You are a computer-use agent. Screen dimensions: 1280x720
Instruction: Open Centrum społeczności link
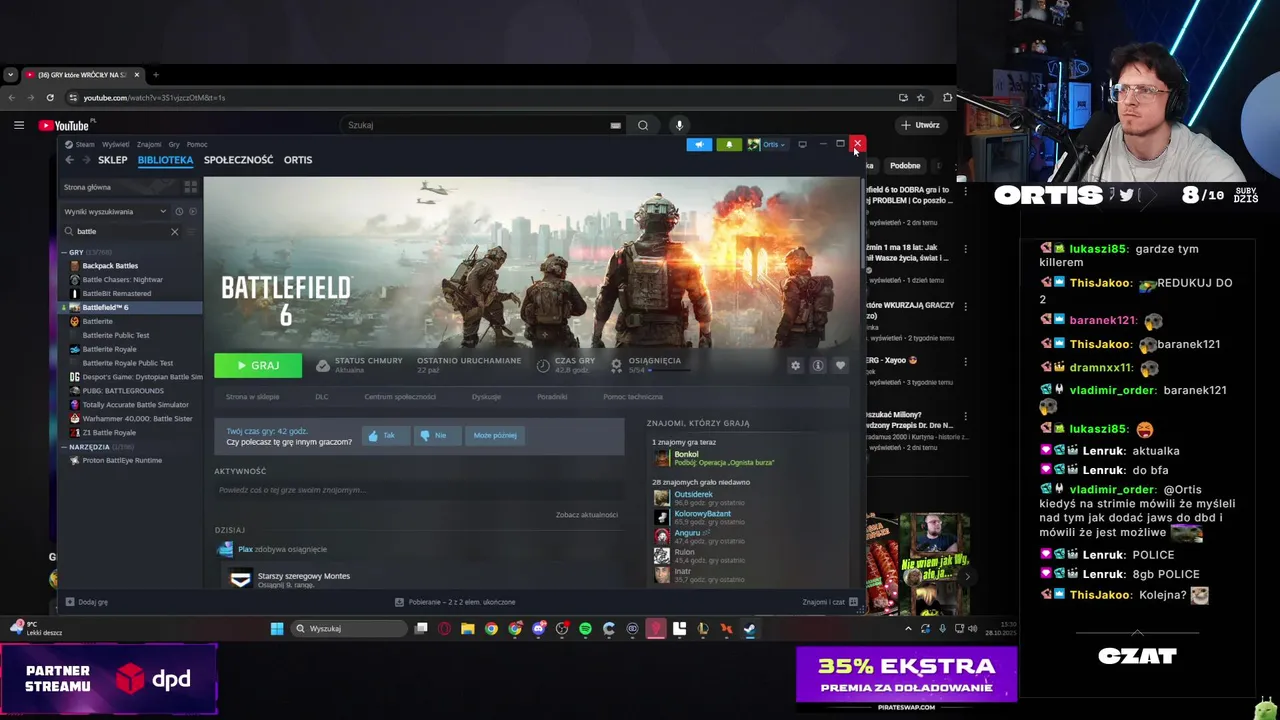pyautogui.click(x=400, y=397)
